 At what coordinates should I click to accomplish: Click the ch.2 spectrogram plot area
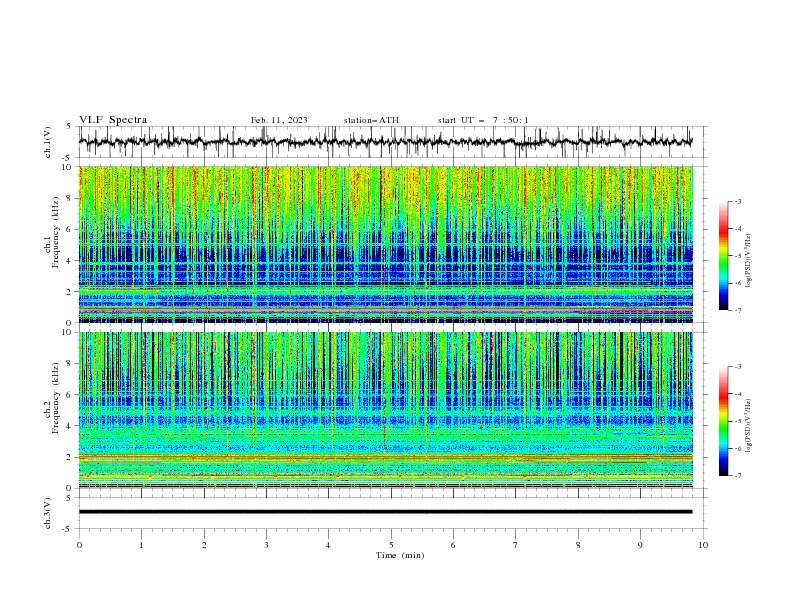[x=386, y=410]
